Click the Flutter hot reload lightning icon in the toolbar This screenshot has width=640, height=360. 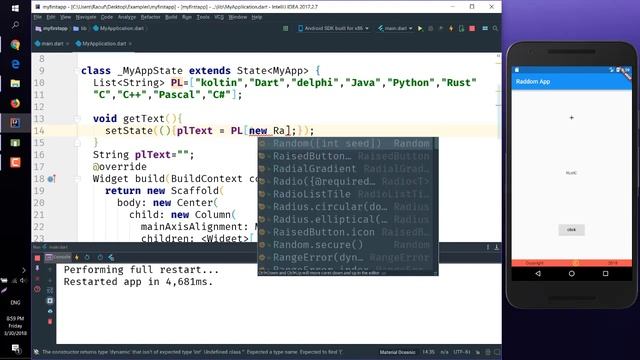[451, 29]
